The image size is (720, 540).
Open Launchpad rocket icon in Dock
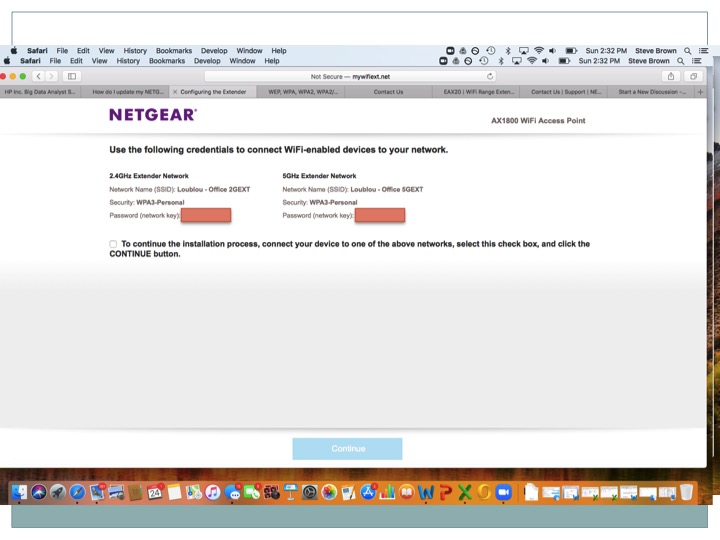pyautogui.click(x=58, y=493)
